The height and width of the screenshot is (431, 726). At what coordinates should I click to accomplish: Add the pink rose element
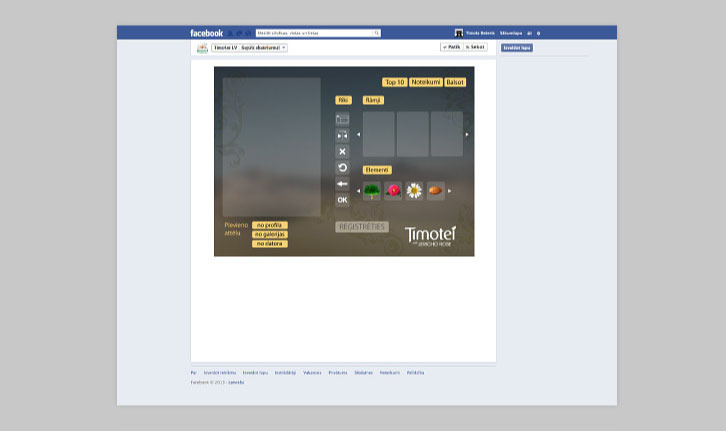pyautogui.click(x=393, y=191)
